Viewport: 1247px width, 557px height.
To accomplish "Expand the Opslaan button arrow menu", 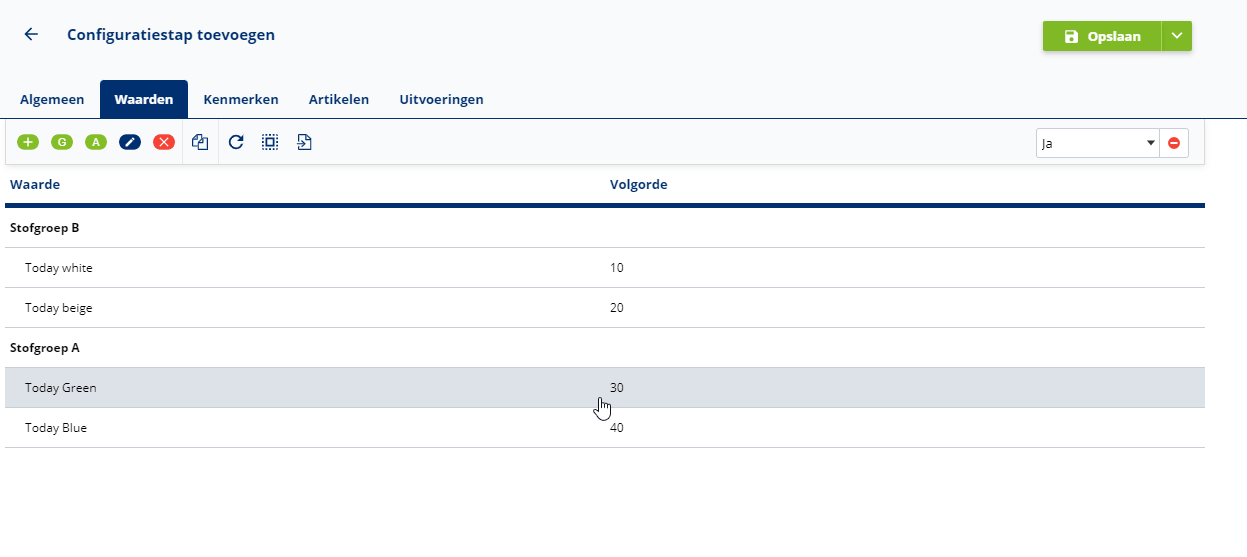I will (x=1177, y=36).
